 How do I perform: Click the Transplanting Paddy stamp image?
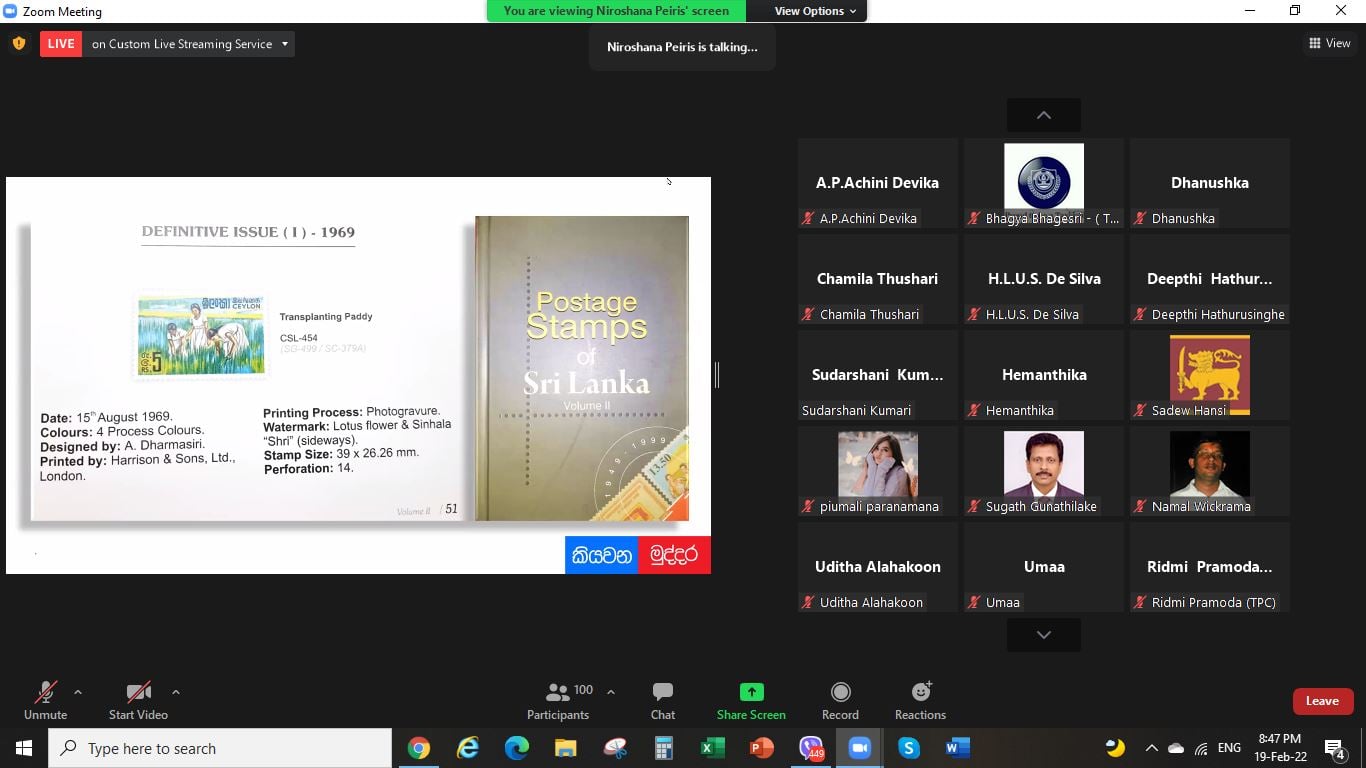[x=201, y=335]
